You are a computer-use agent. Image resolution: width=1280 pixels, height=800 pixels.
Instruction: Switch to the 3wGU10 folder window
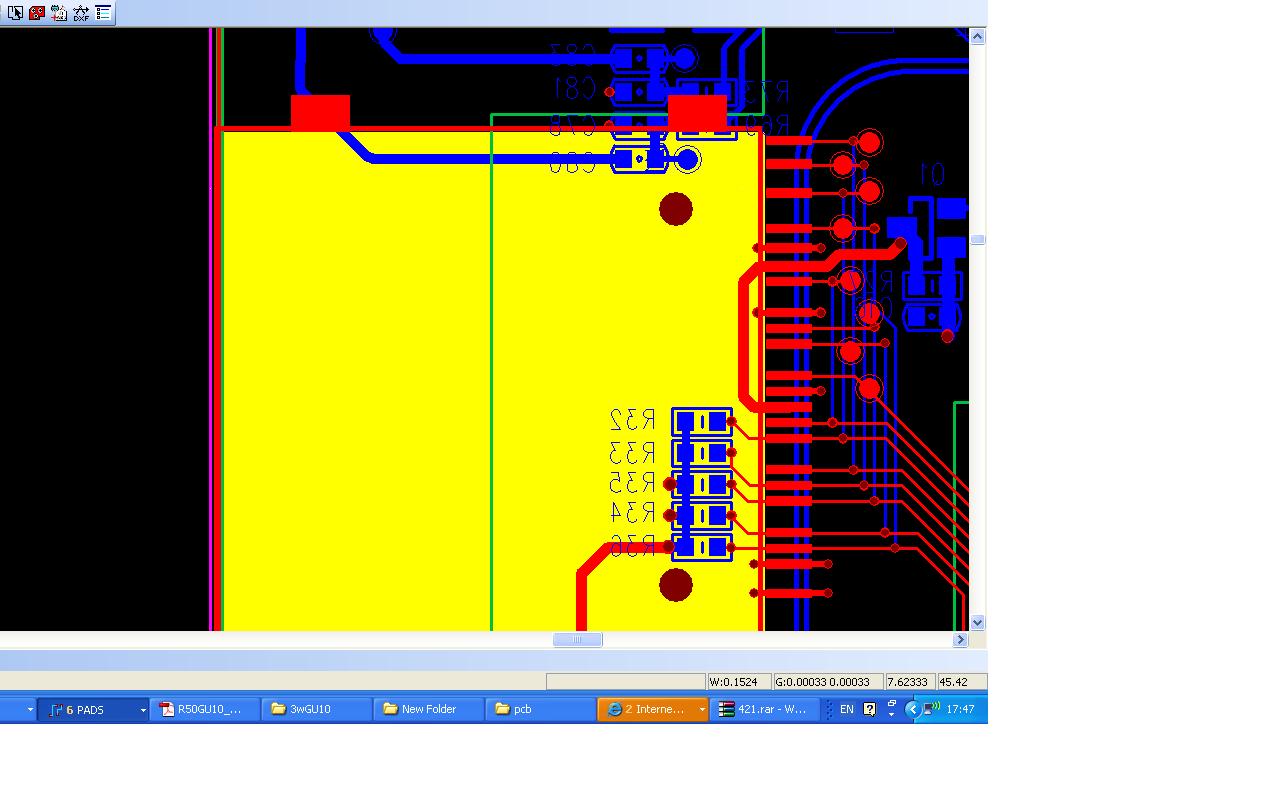tap(316, 710)
